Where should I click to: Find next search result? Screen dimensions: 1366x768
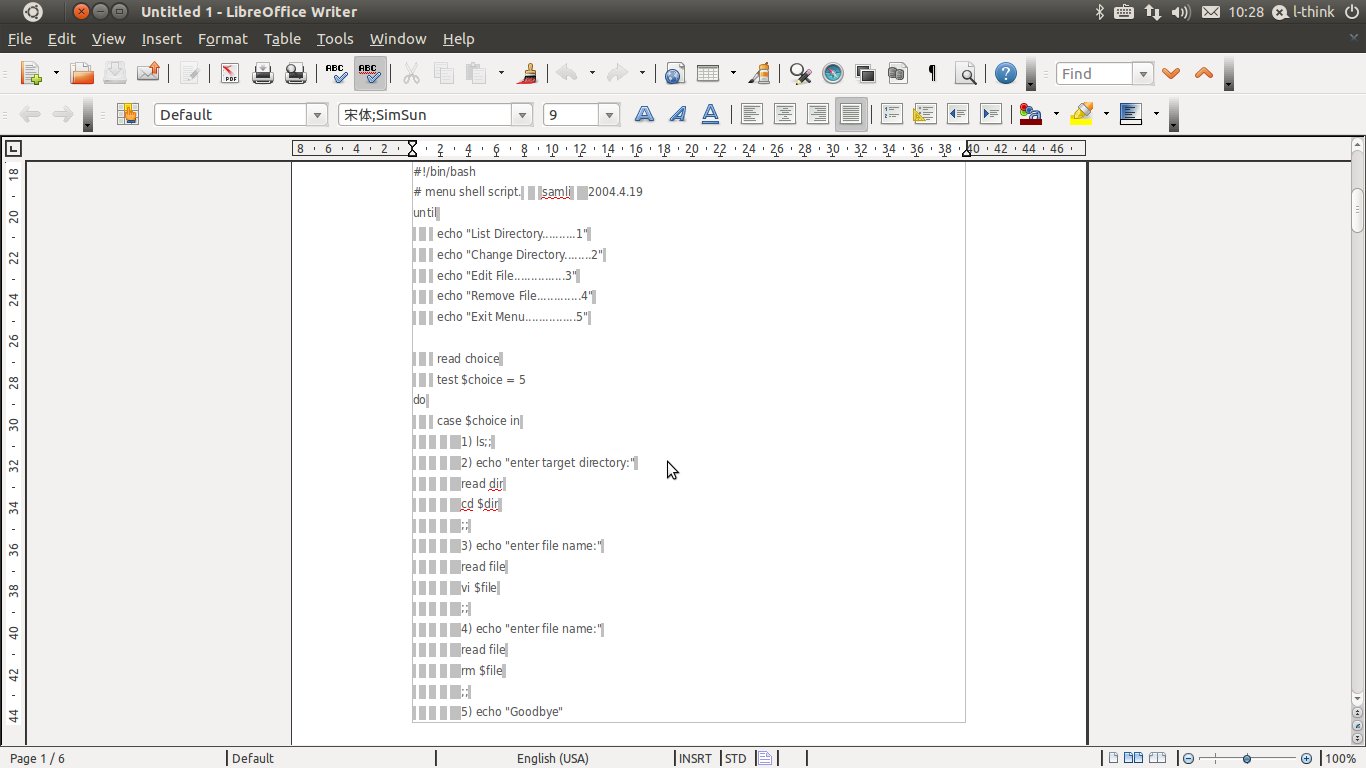coord(1171,73)
